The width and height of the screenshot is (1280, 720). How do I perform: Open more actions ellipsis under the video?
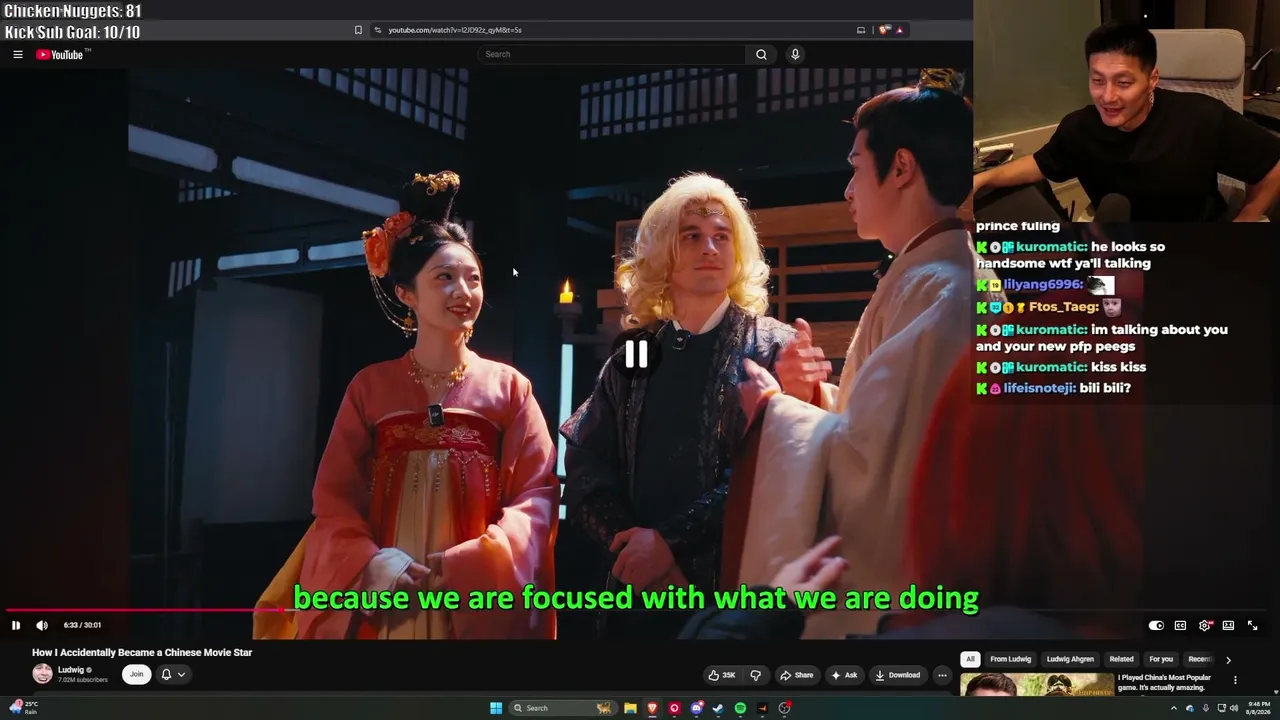(x=942, y=675)
